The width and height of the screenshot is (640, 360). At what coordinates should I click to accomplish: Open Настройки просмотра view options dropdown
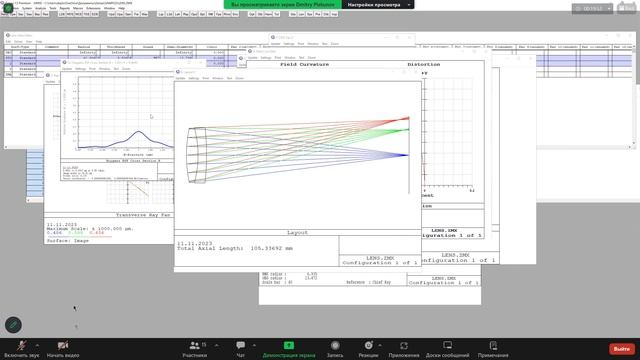point(378,4)
